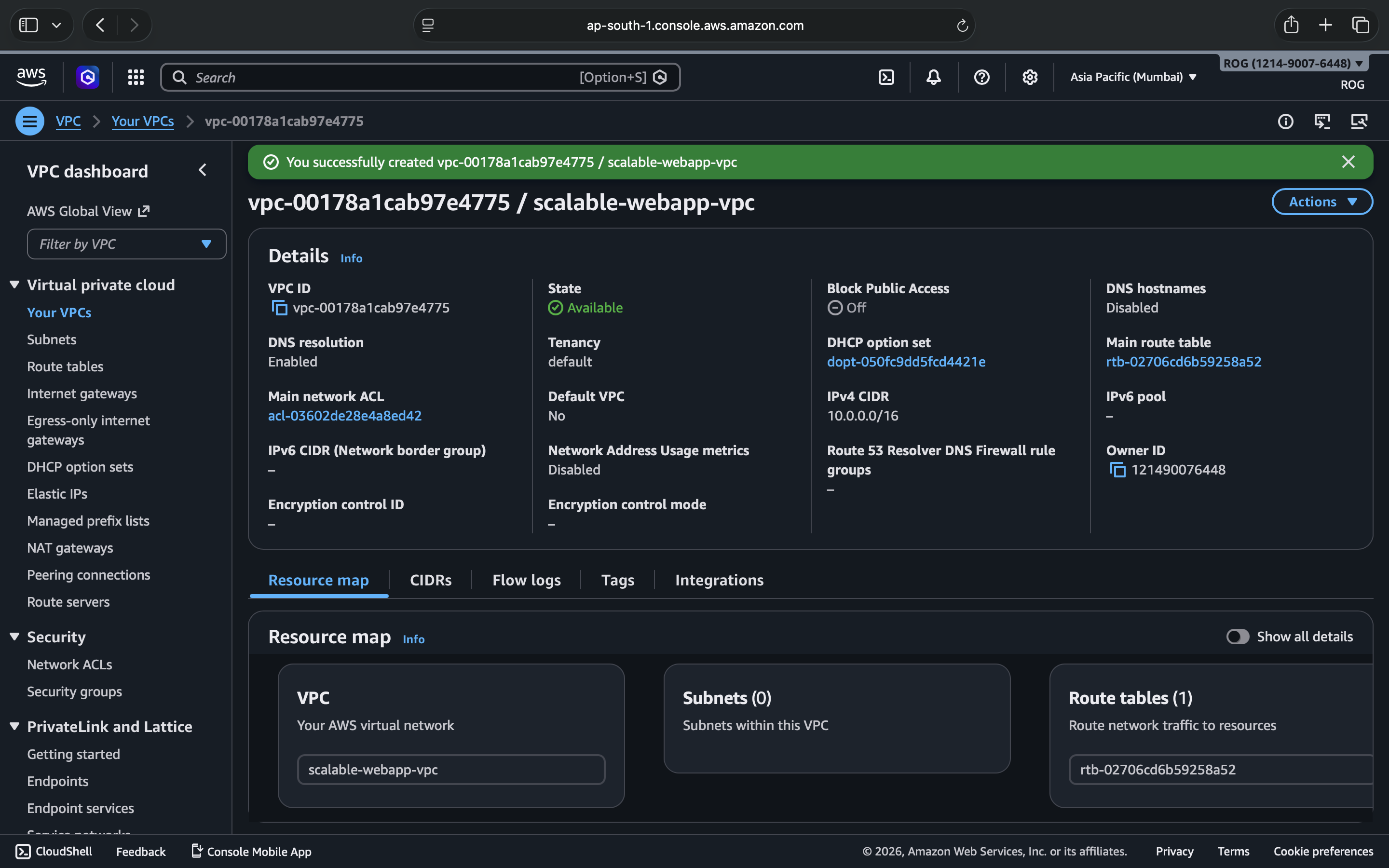Copy the Owner ID value
Screen dimensions: 1389x868
pyautogui.click(x=1117, y=470)
